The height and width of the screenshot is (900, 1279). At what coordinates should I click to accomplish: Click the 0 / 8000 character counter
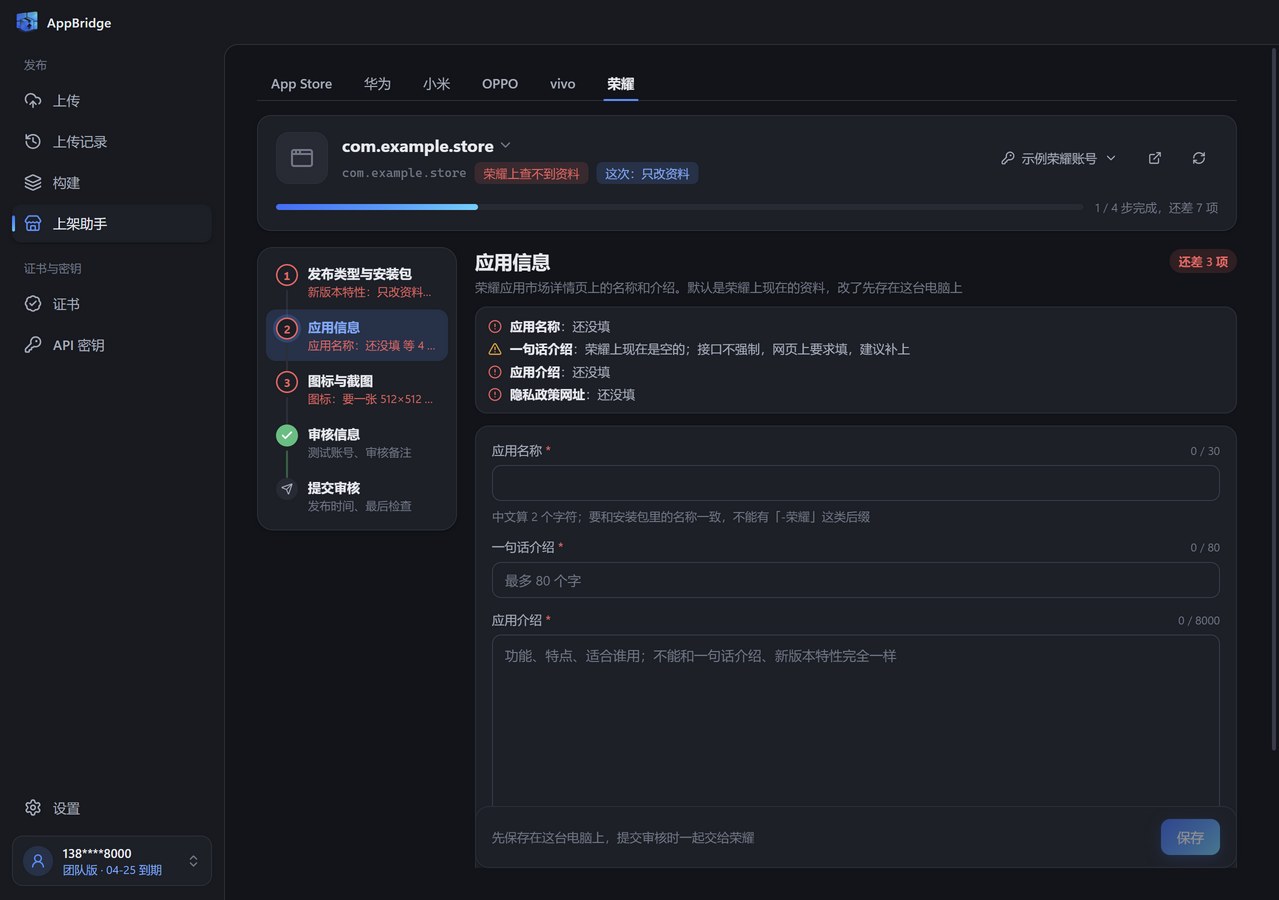click(x=1199, y=621)
